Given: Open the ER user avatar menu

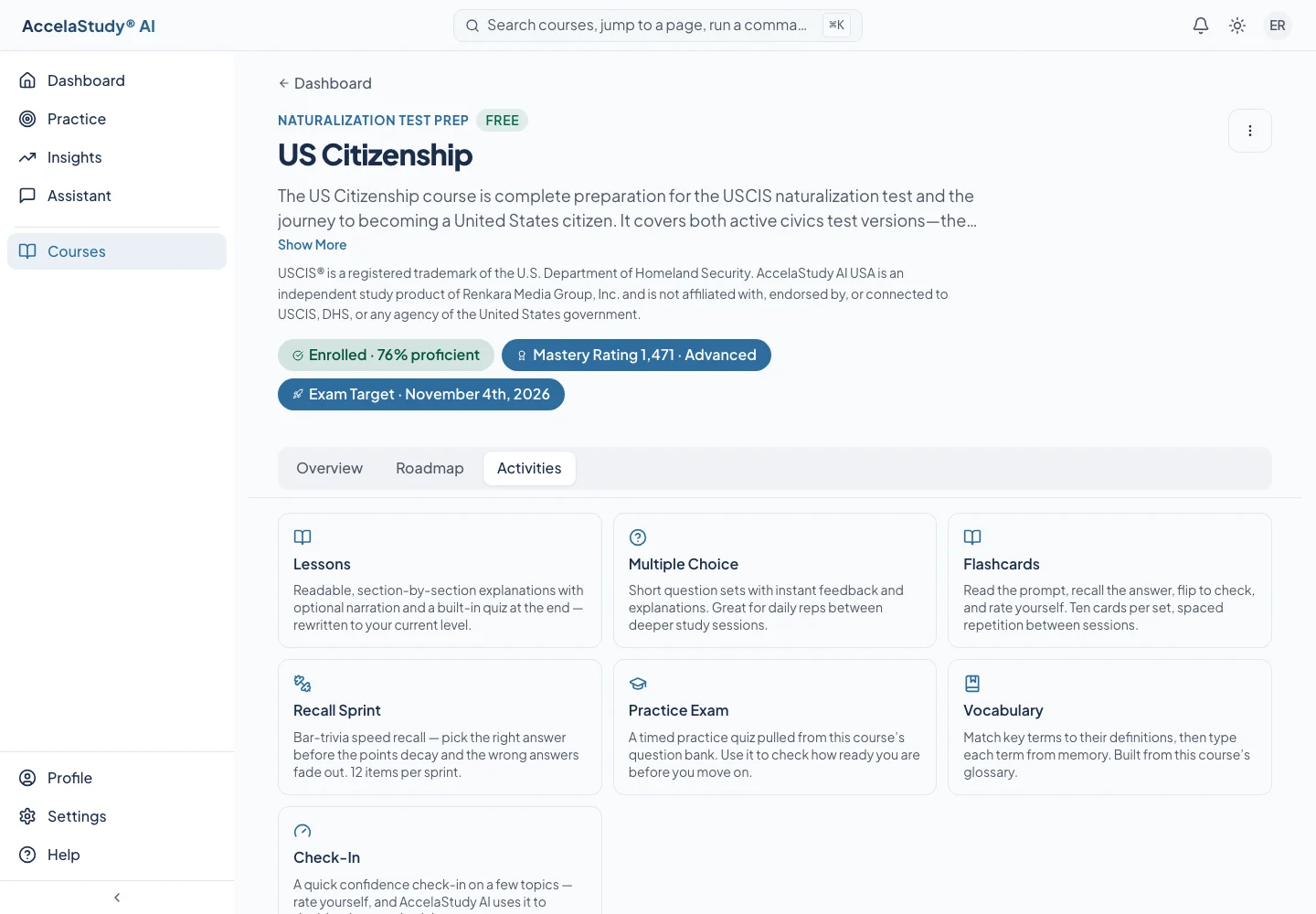Looking at the screenshot, I should click(x=1278, y=26).
